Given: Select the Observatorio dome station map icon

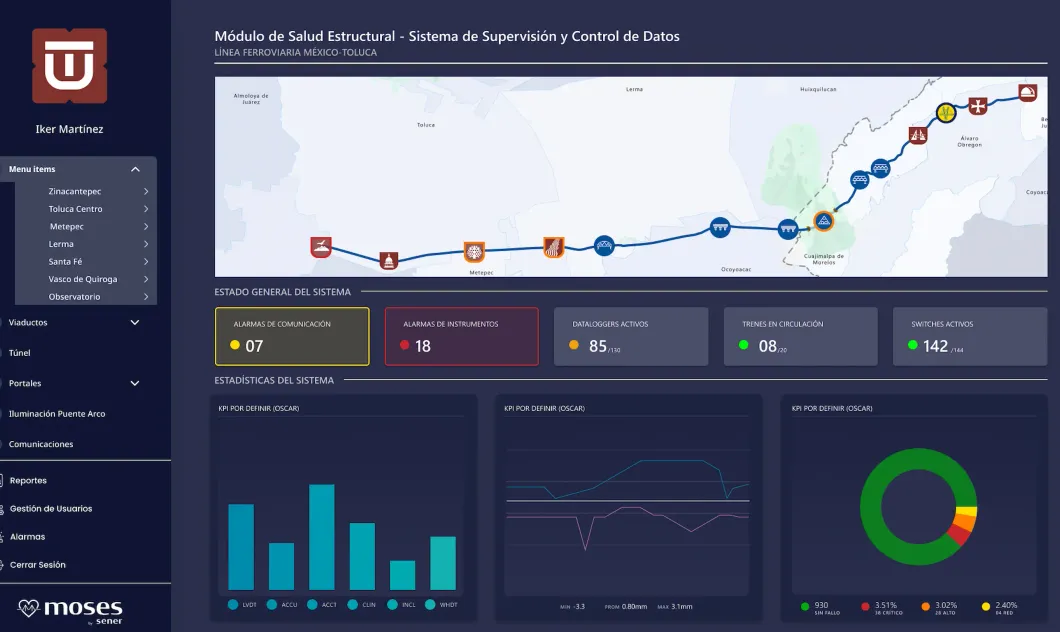Looking at the screenshot, I should [x=1028, y=92].
